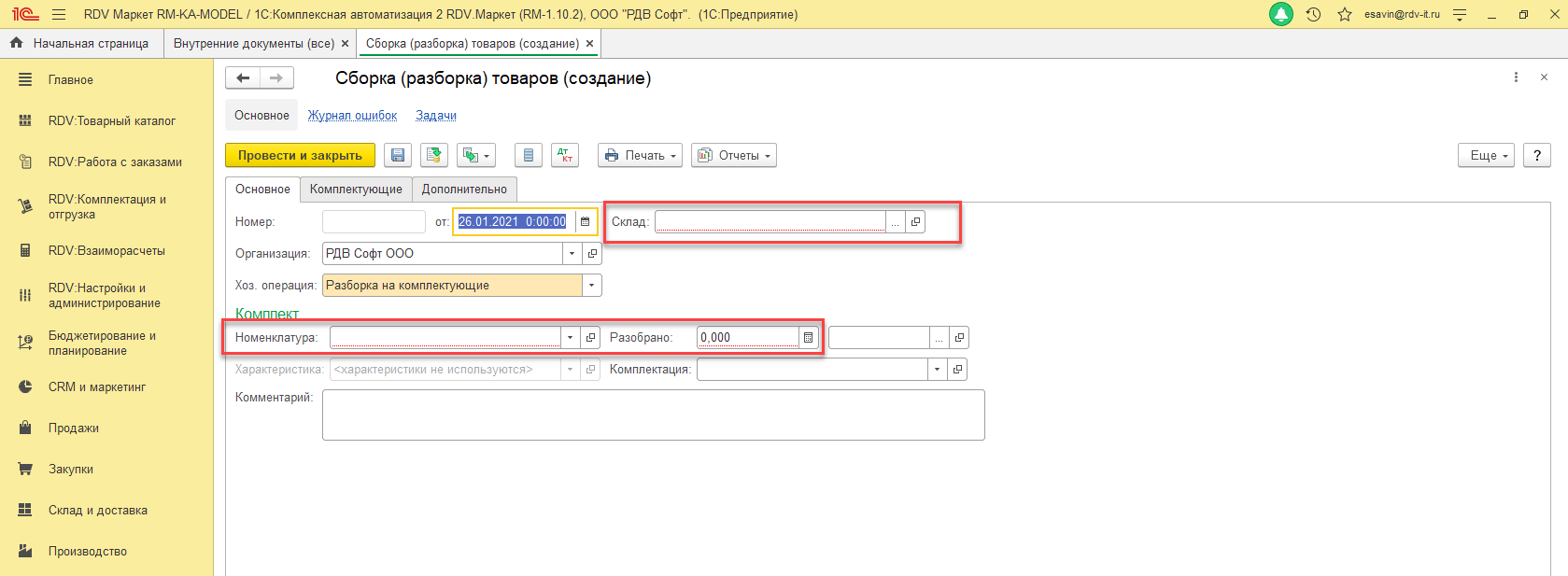Click the Разобрано quantity field
The image size is (1568, 576).
point(748,338)
